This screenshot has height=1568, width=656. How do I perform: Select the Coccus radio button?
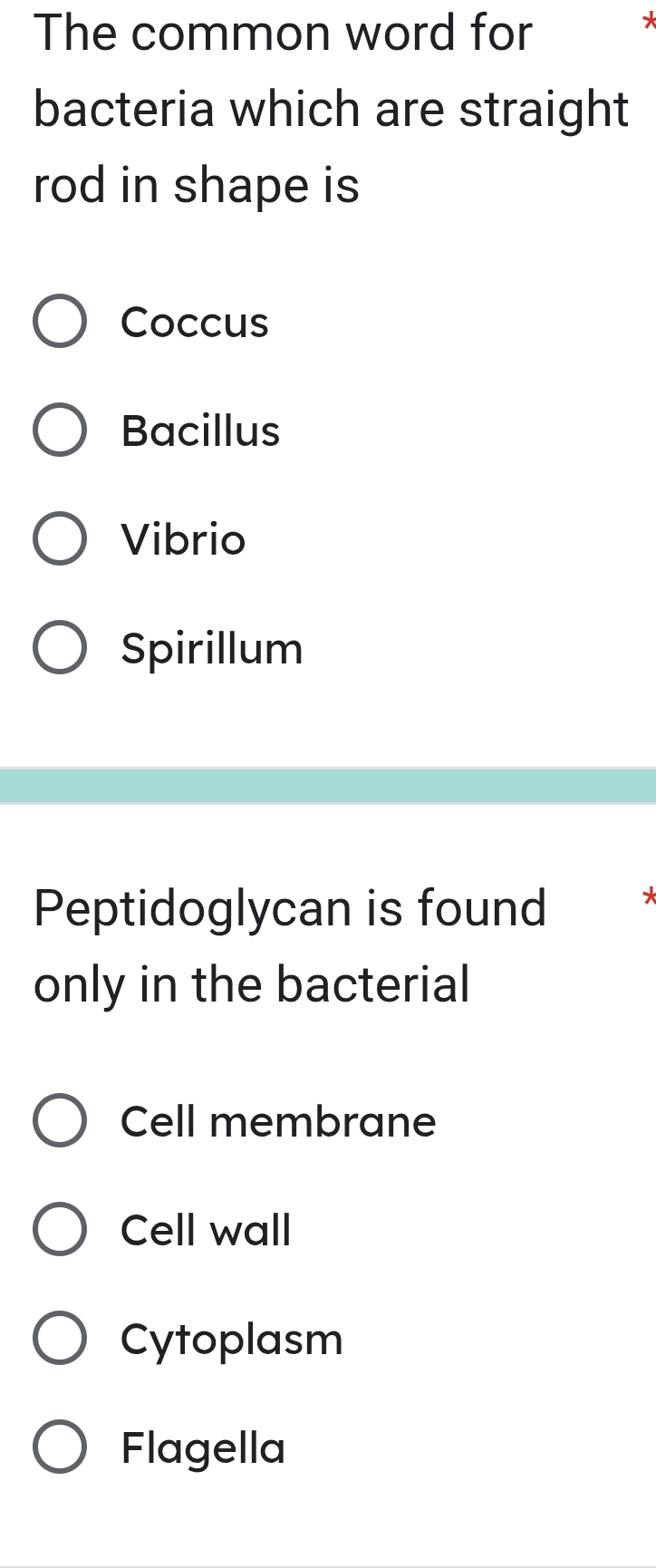point(61,322)
